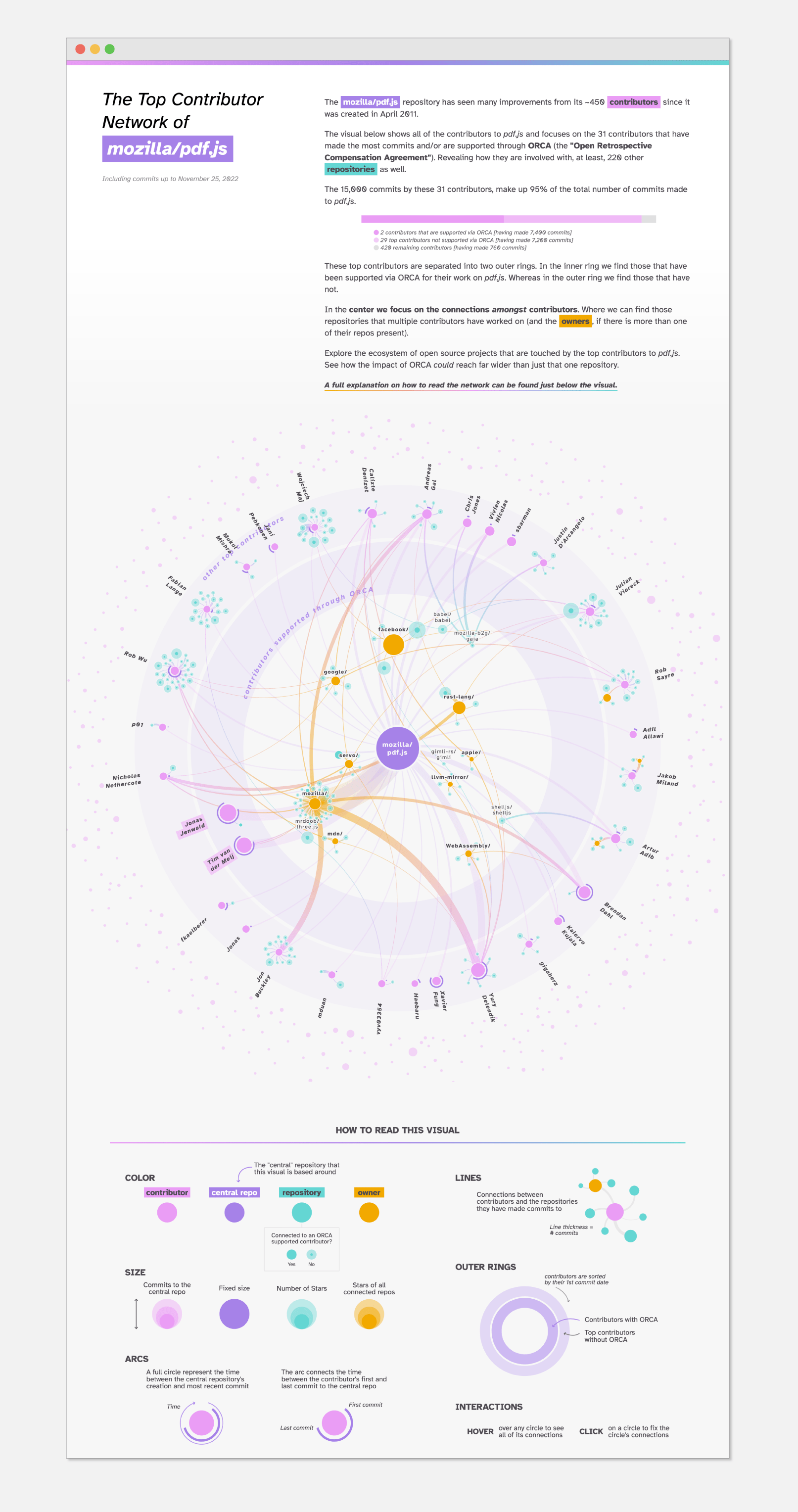Viewport: 798px width, 1512px height.
Task: Select the Jonas Jenwald contributor circle
Action: [x=228, y=813]
